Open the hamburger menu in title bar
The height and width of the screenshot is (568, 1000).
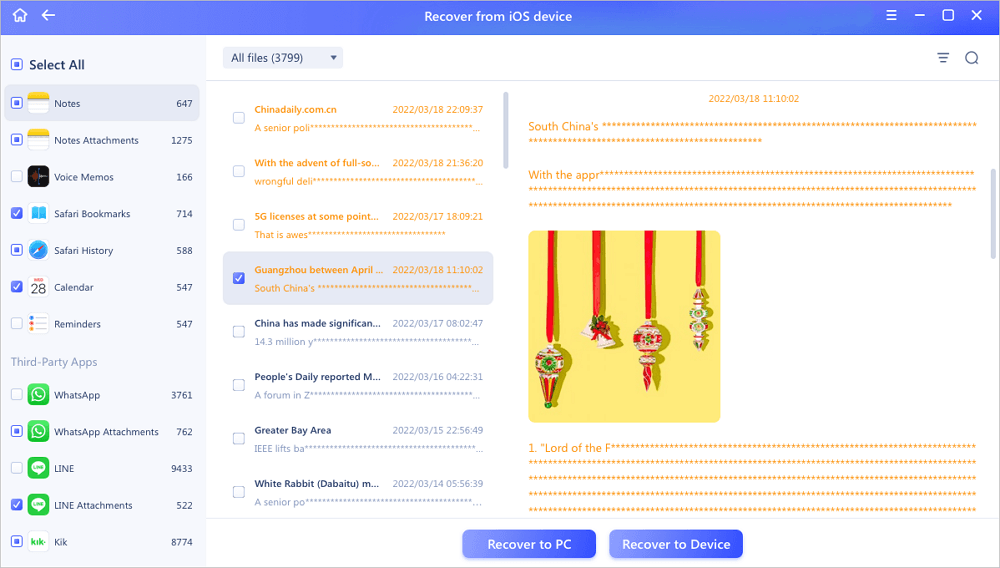point(892,15)
